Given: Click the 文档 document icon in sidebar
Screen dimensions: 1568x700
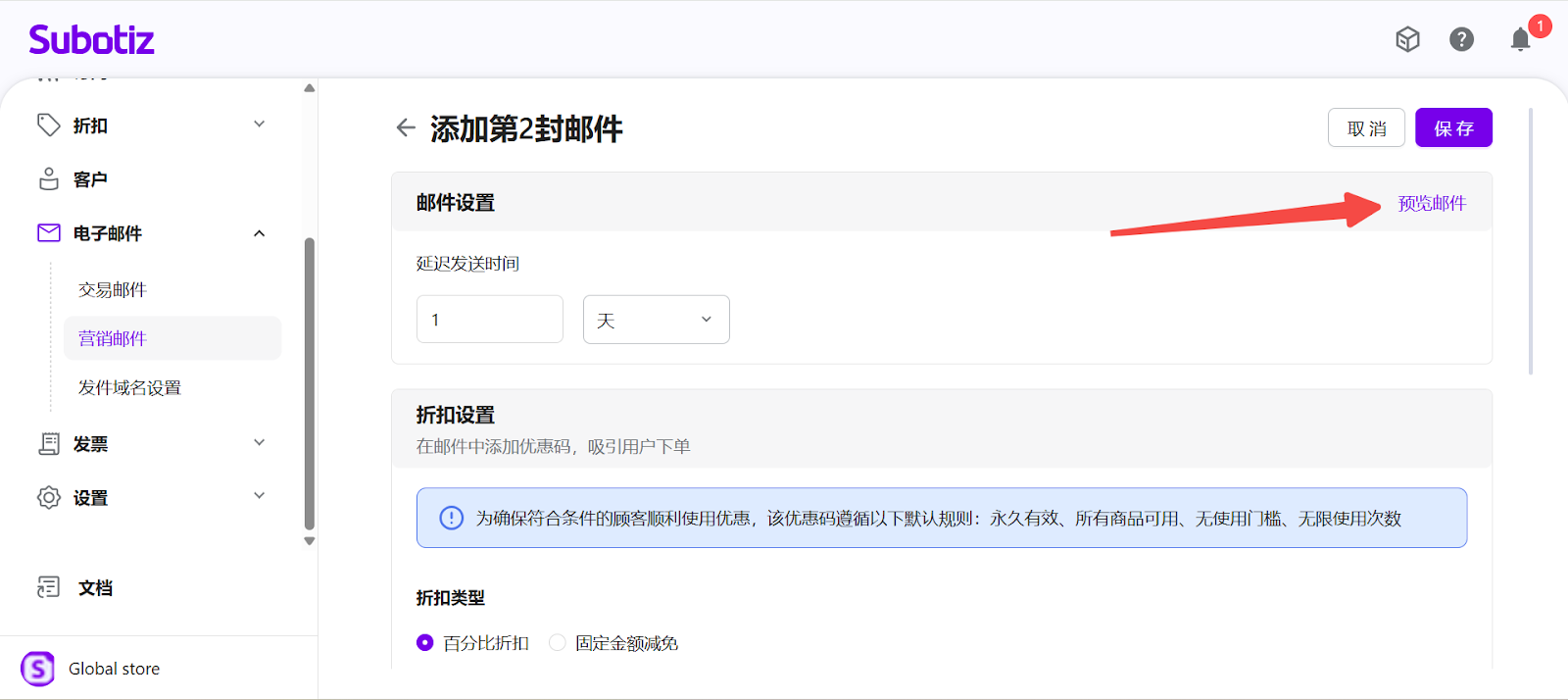Looking at the screenshot, I should pos(48,587).
